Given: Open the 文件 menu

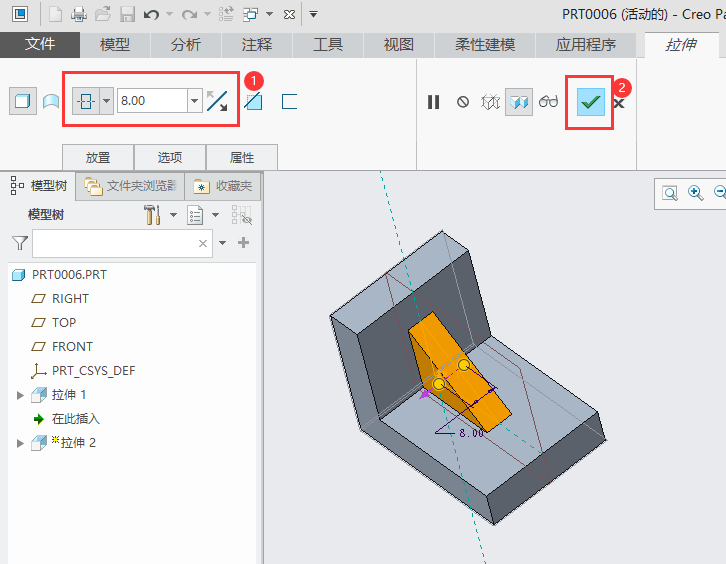Looking at the screenshot, I should (40, 45).
